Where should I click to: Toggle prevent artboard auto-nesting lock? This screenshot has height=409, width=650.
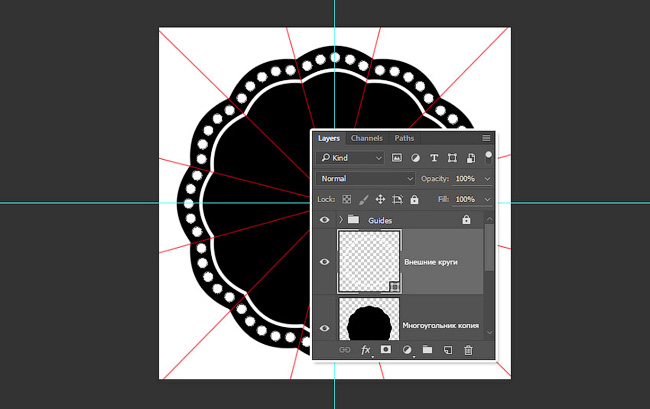(397, 200)
